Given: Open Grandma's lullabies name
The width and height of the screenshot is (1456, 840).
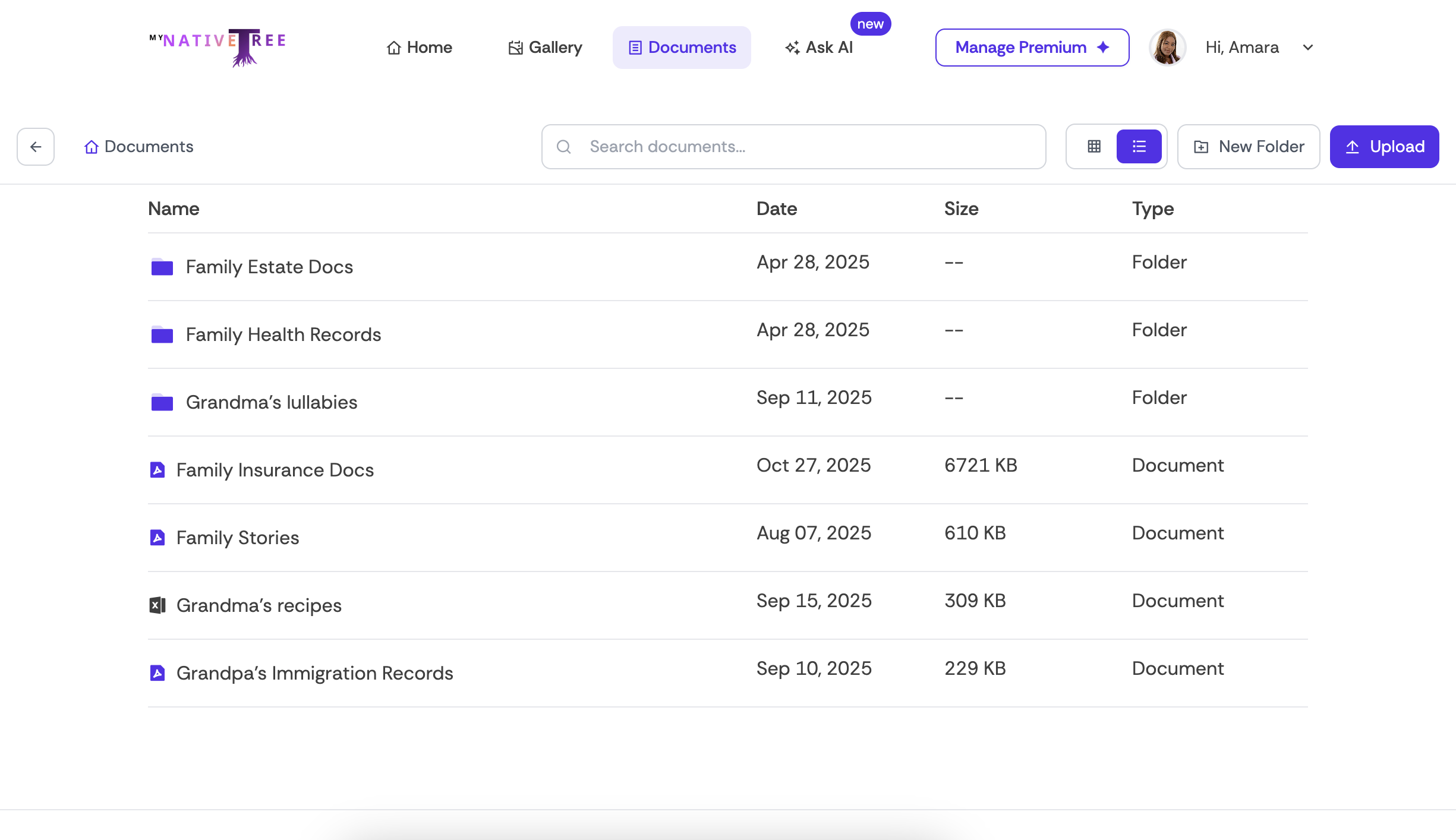Looking at the screenshot, I should (272, 402).
